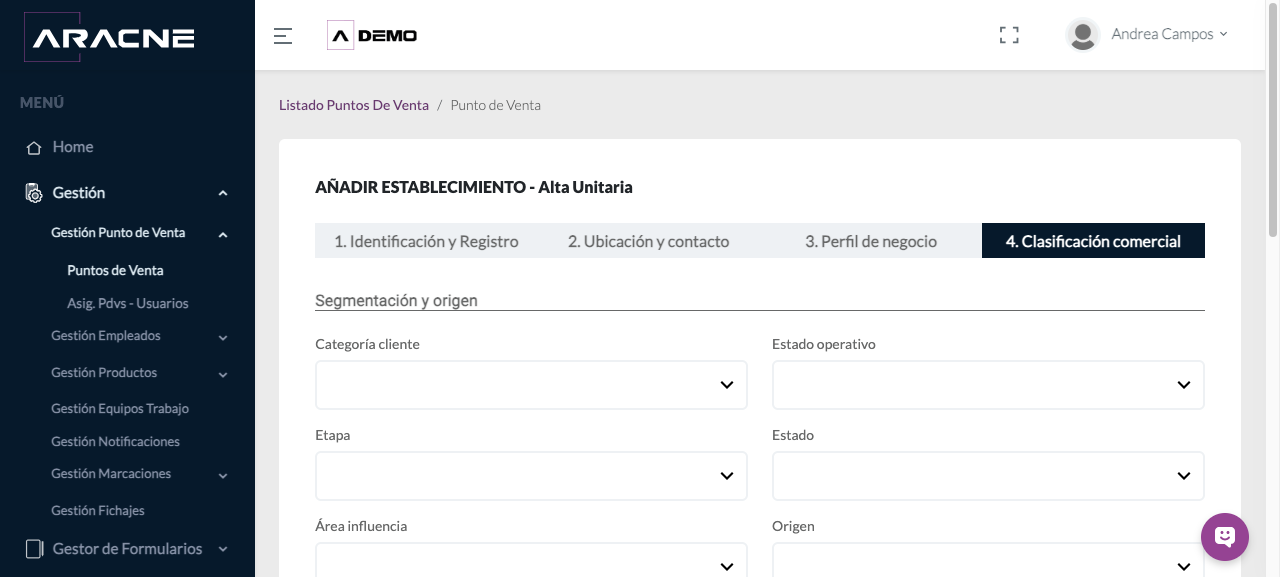Screen dimensions: 1280x577
Task: Open Puntos de Venta sidebar link
Action: click(115, 270)
